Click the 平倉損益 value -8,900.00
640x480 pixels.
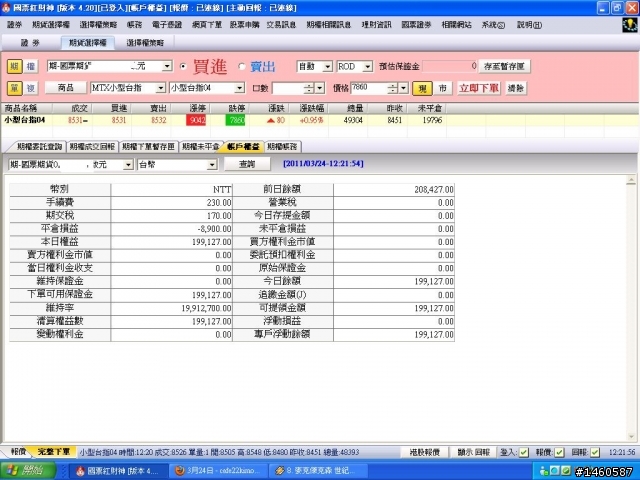tap(214, 229)
